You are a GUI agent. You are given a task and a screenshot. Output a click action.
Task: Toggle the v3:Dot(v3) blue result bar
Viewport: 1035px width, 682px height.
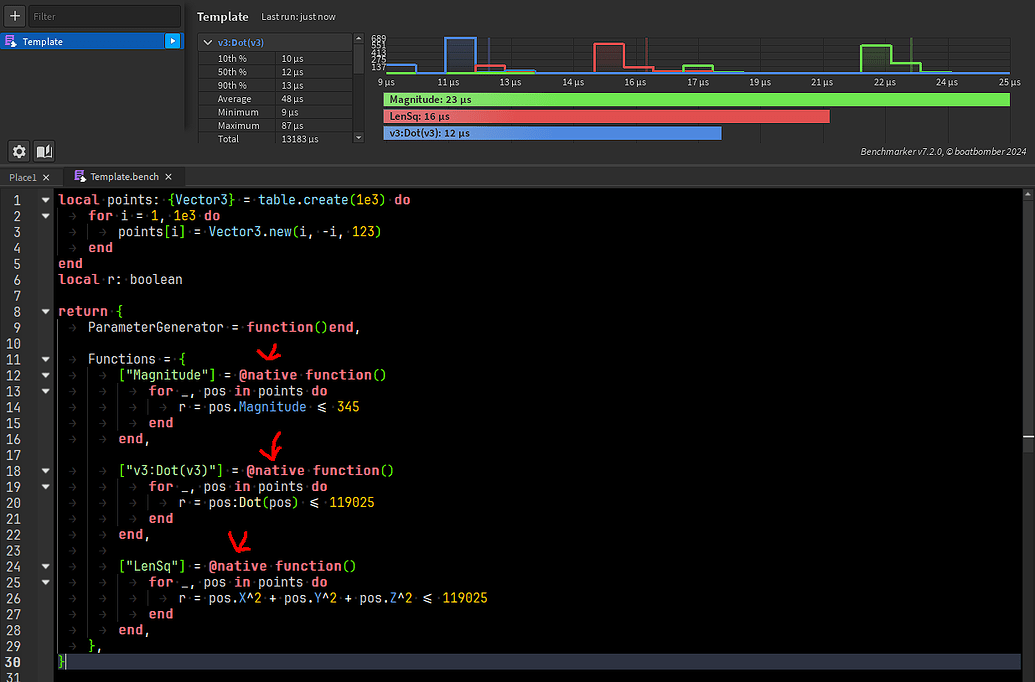coord(550,132)
